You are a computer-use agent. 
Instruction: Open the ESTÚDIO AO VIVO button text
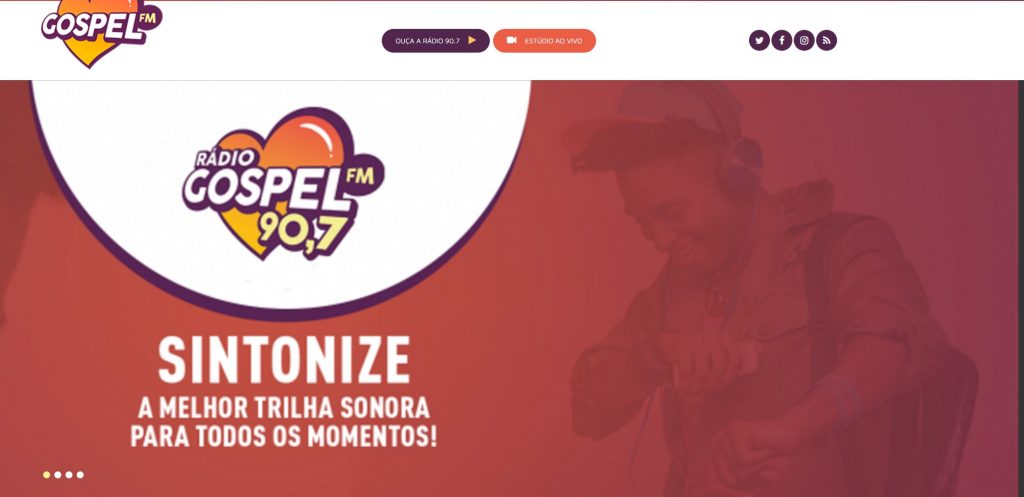tap(553, 40)
